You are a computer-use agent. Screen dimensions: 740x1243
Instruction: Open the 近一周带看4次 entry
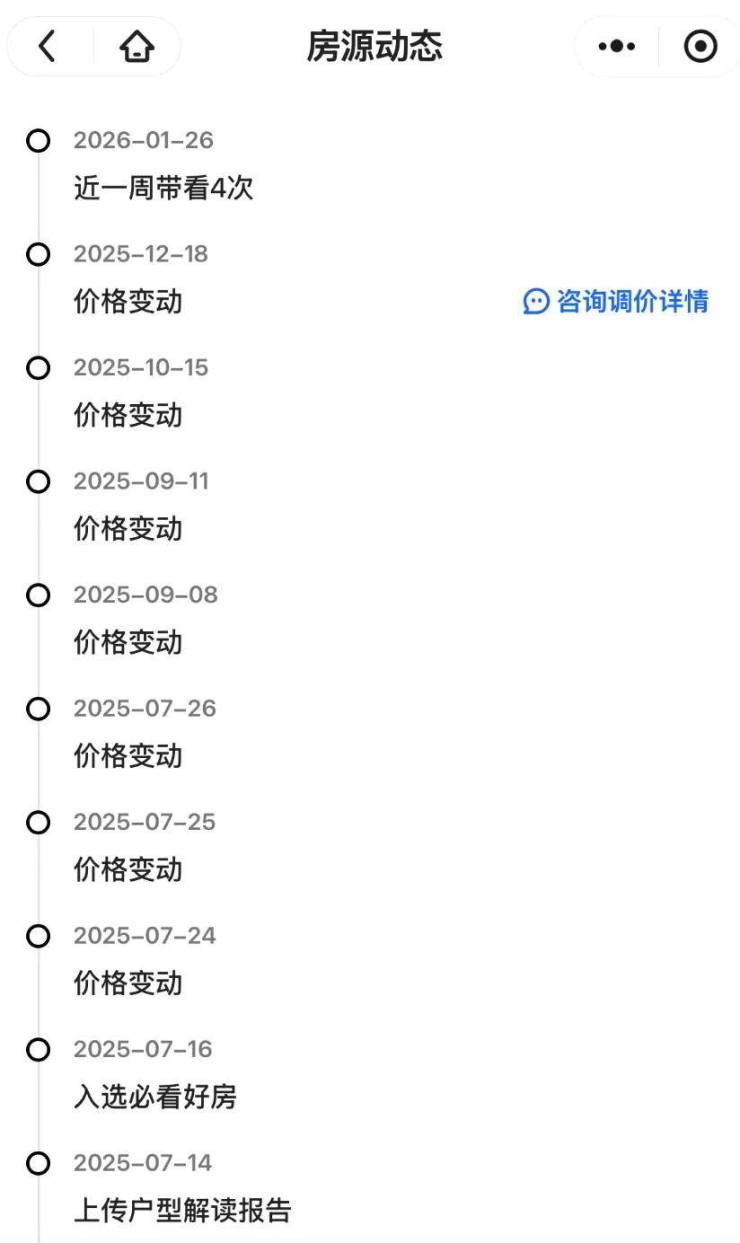[164, 188]
